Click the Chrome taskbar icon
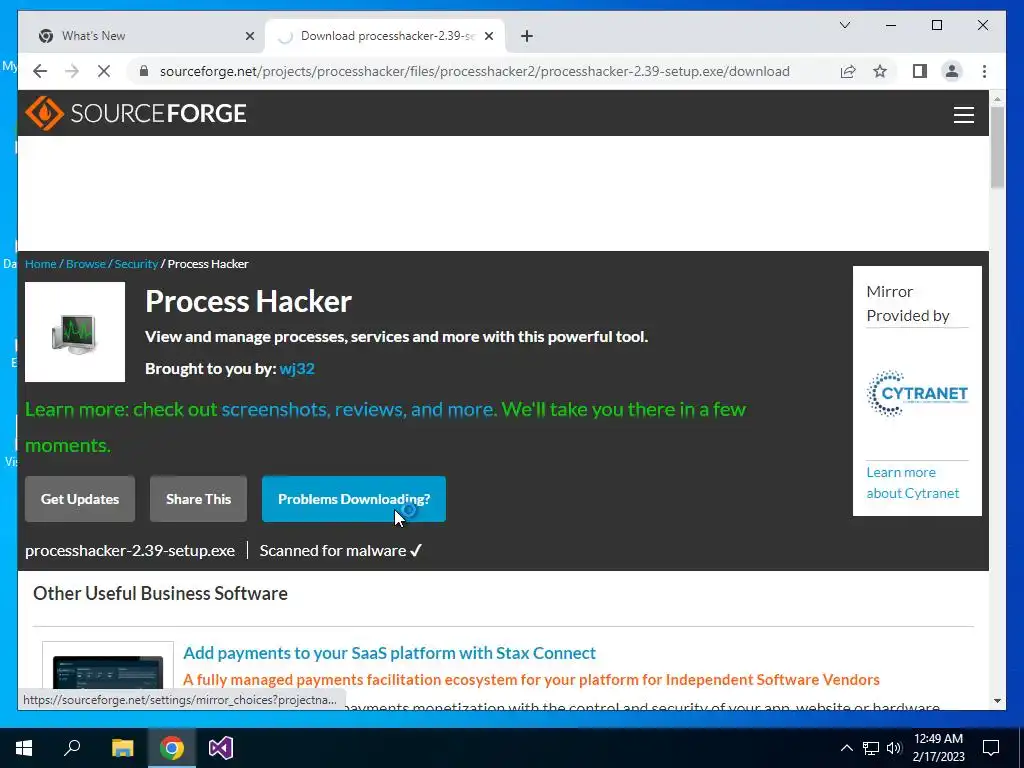The image size is (1024, 768). coord(172,748)
